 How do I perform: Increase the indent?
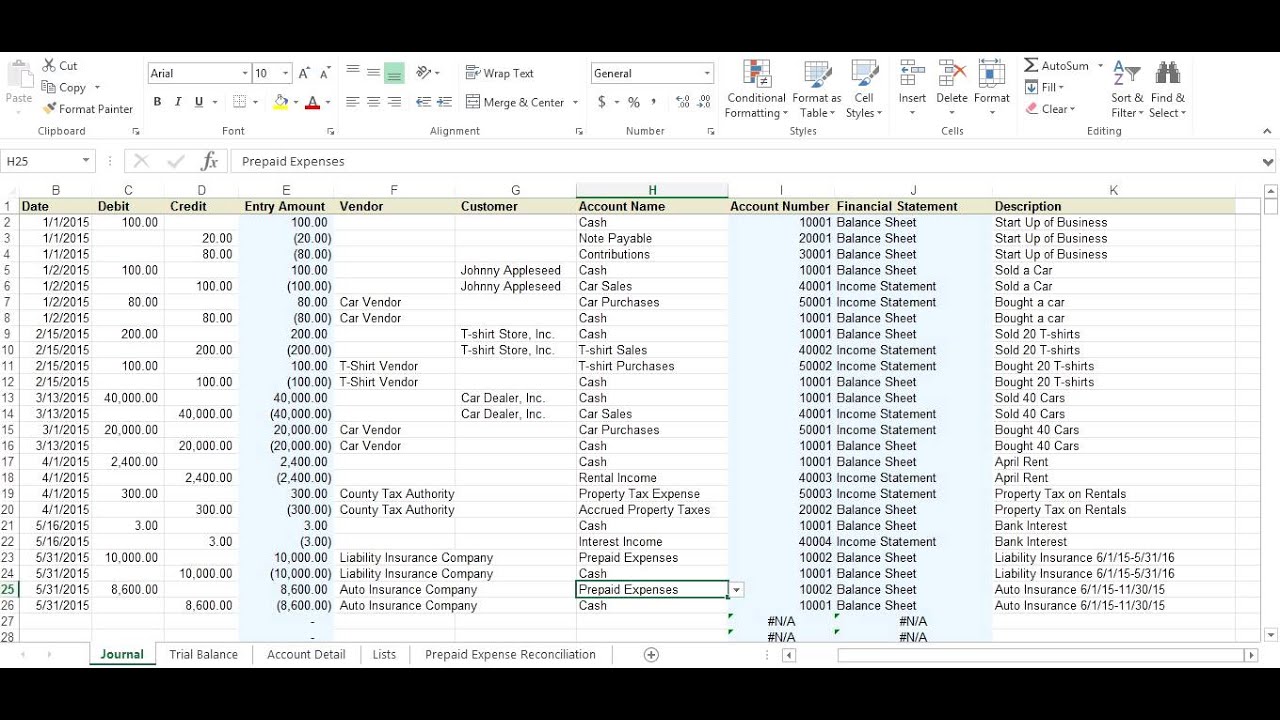point(444,102)
